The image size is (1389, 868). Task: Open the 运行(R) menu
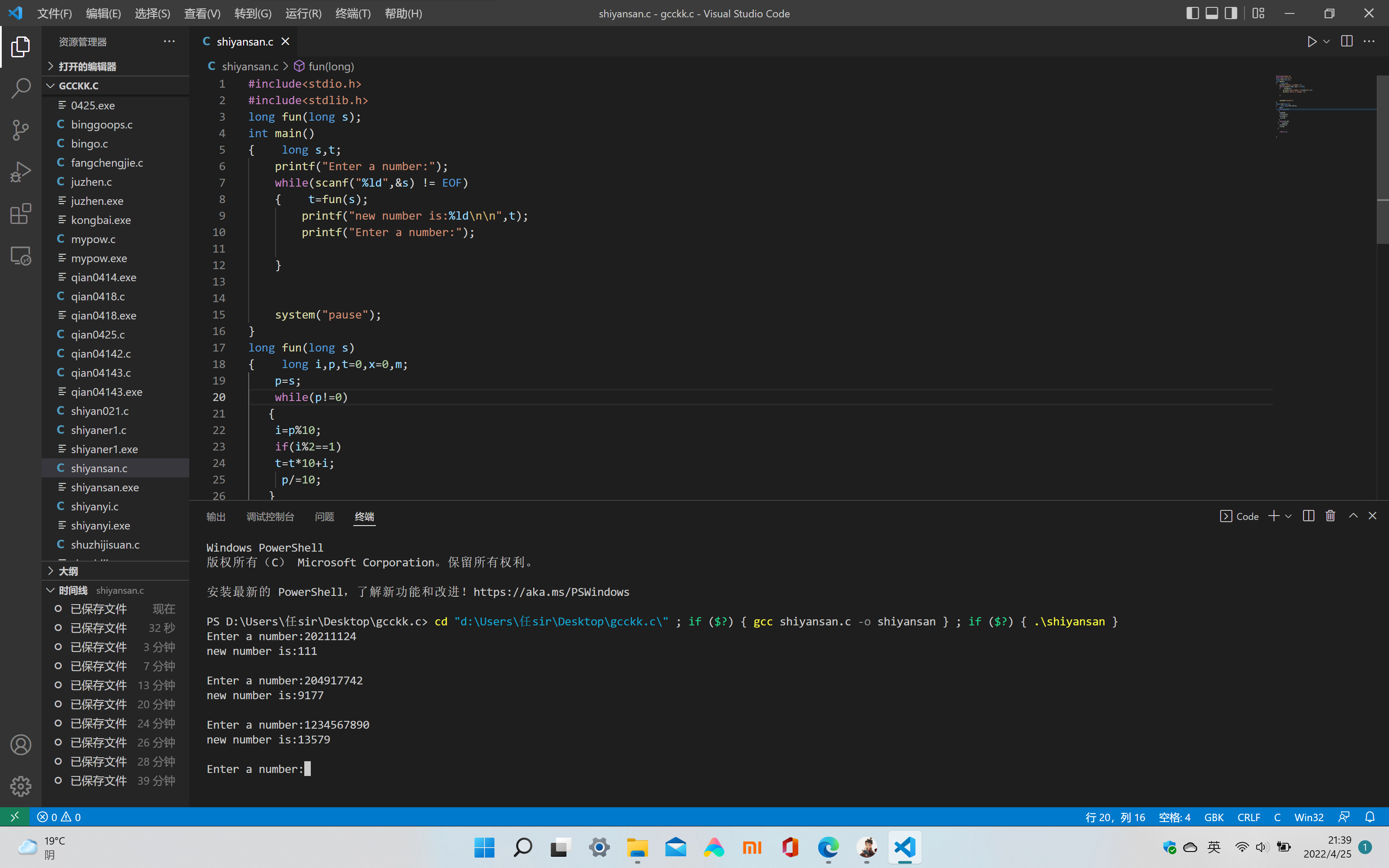[304, 13]
